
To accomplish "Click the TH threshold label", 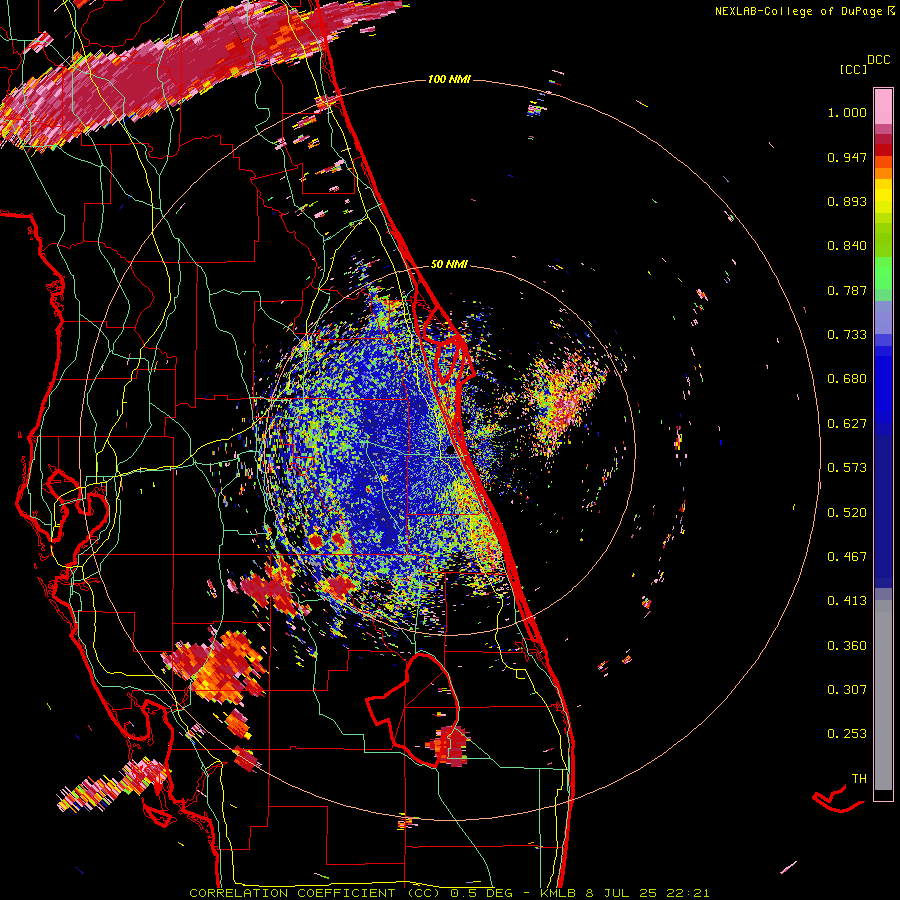I will pyautogui.click(x=859, y=779).
